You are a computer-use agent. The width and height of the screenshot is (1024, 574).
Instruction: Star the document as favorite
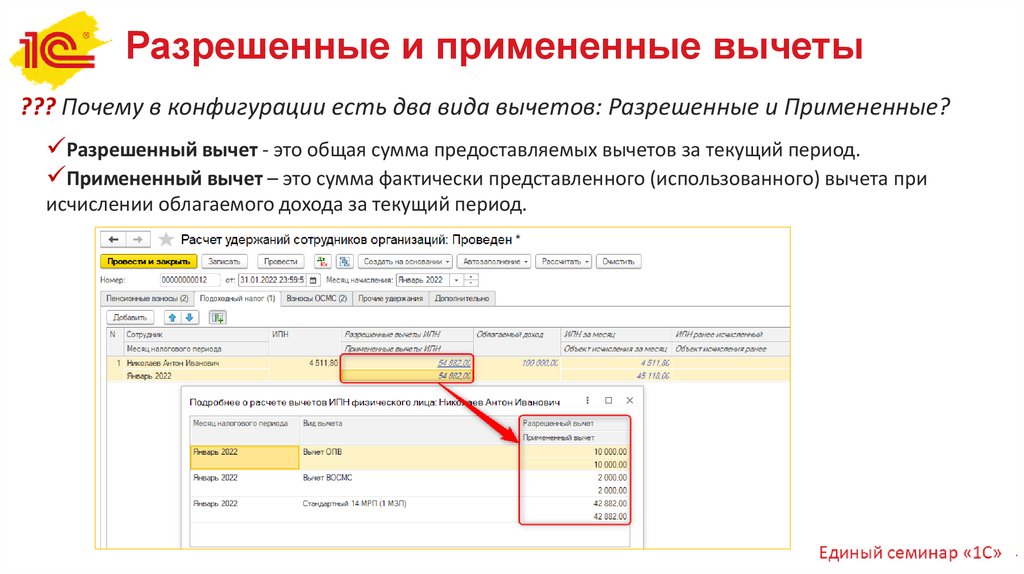point(165,241)
